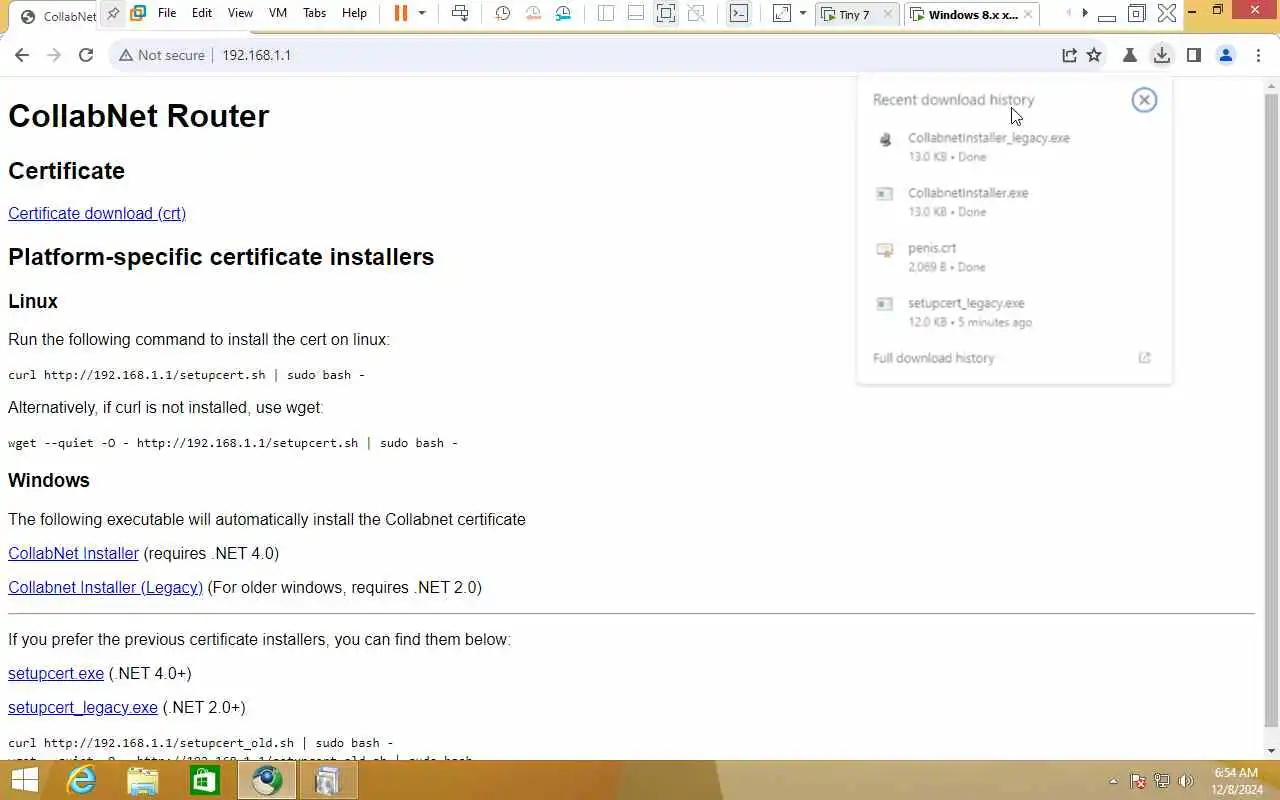The height and width of the screenshot is (800, 1280).
Task: Click the setupcert.exe link
Action: (56, 673)
